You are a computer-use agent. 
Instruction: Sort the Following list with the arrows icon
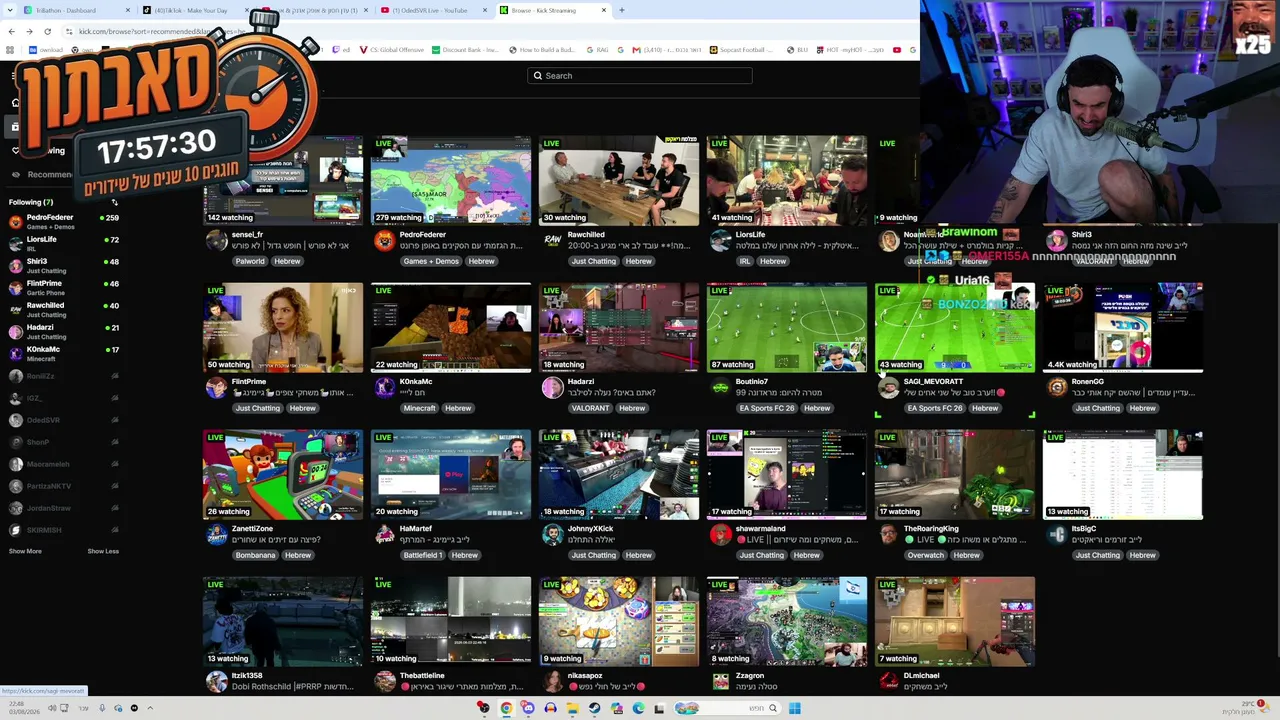(114, 202)
